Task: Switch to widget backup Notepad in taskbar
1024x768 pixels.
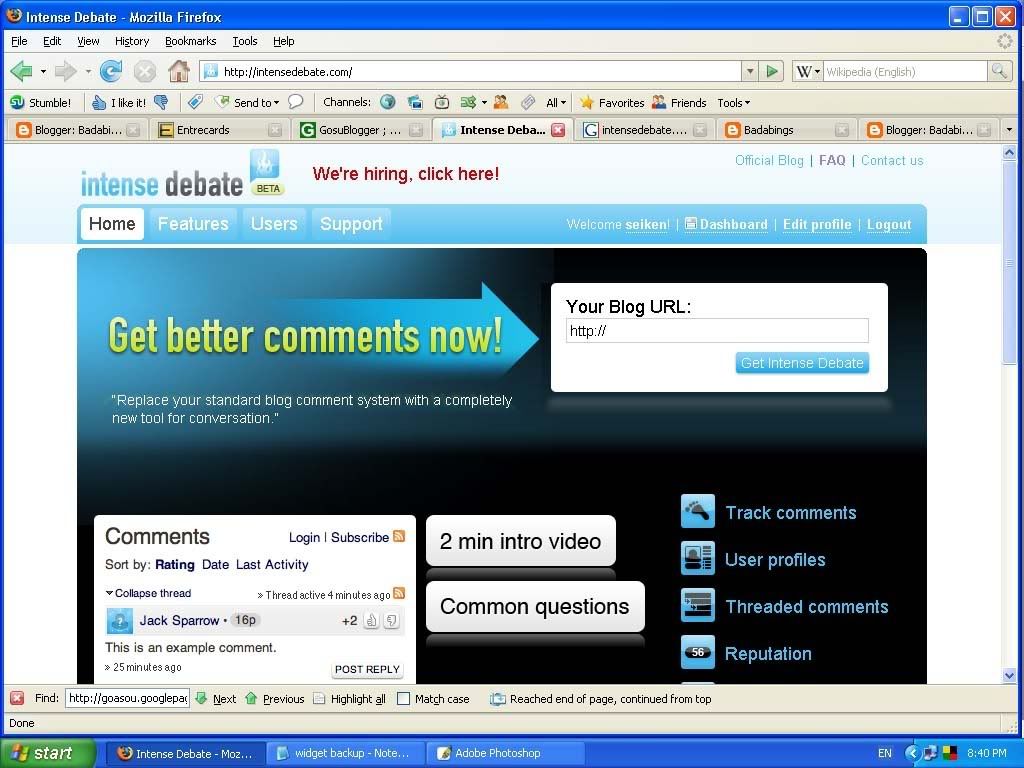Action: click(345, 753)
